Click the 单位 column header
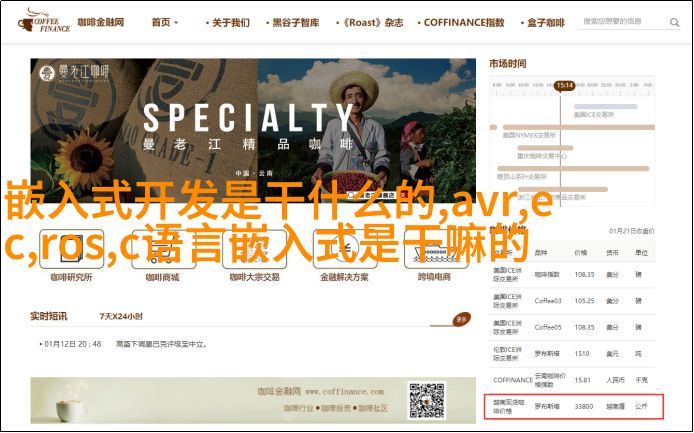 [641, 253]
